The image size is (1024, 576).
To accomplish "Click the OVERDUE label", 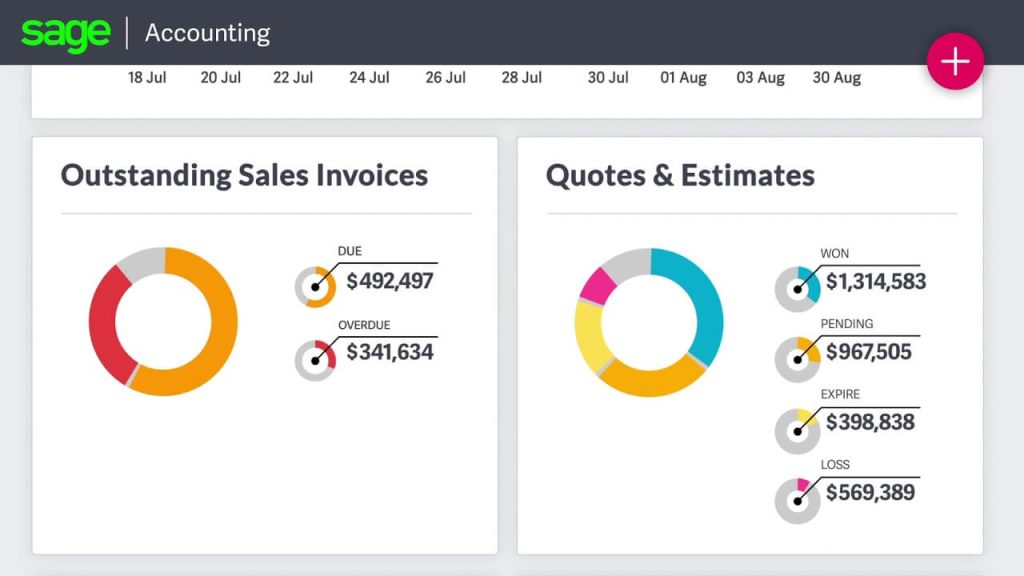I will tap(364, 325).
